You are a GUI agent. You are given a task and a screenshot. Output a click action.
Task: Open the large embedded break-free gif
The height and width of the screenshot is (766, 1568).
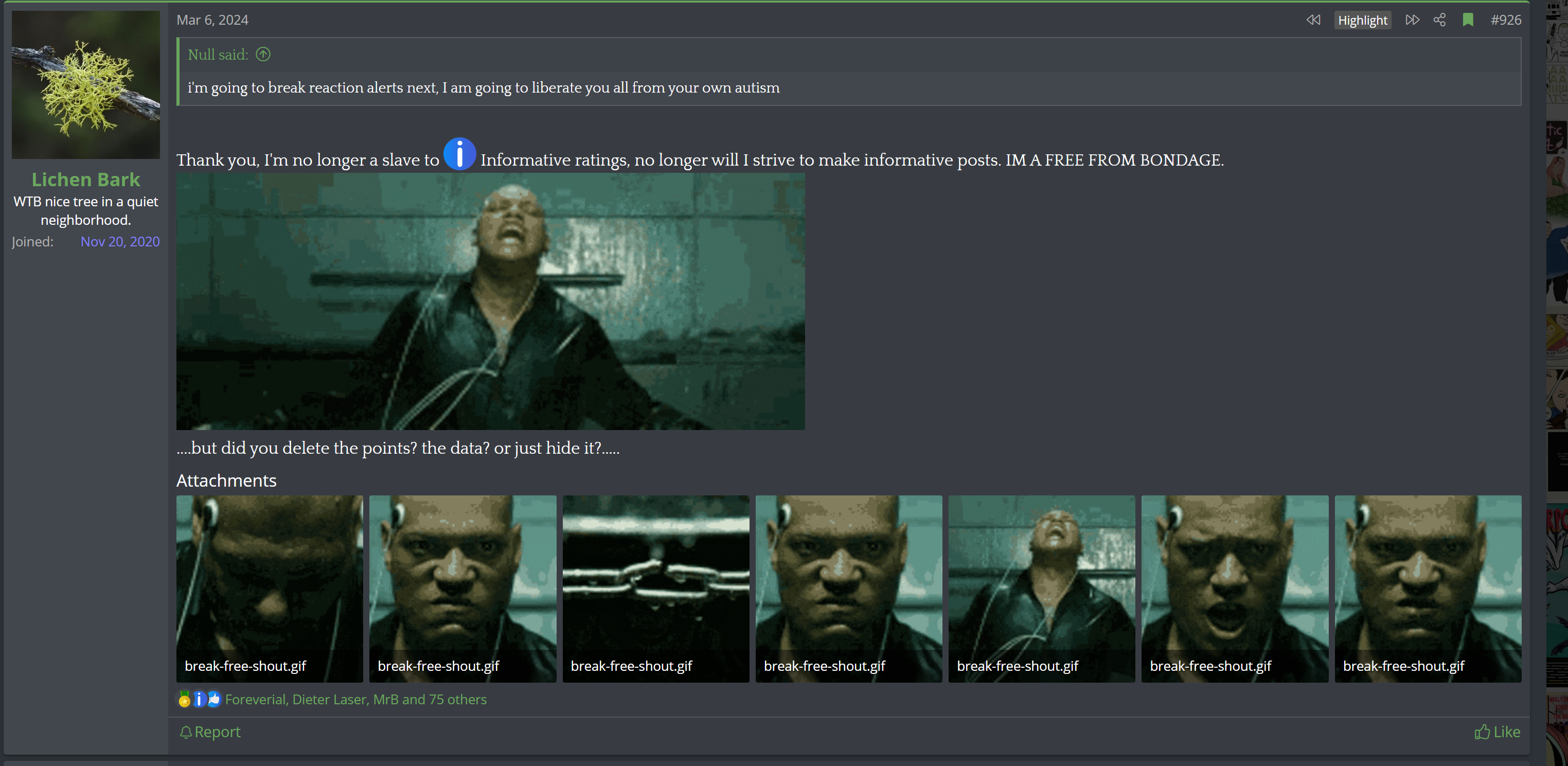coord(491,301)
